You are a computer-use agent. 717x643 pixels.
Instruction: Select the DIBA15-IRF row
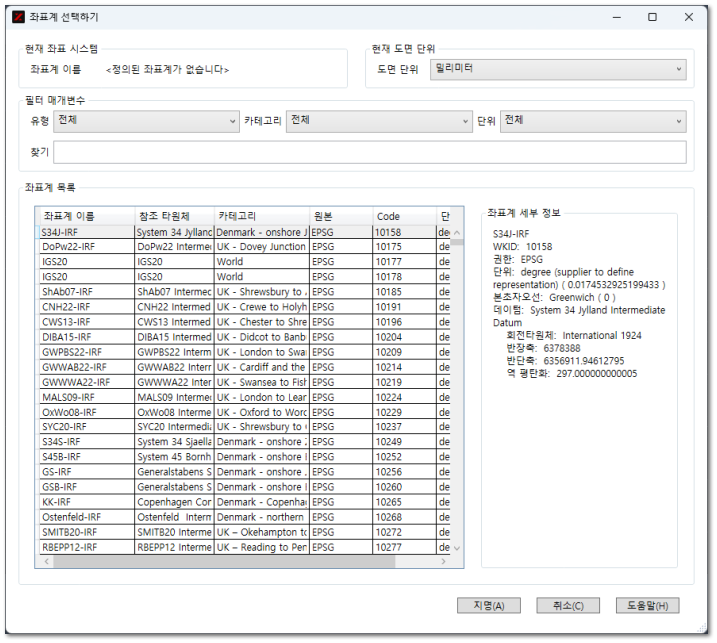[245, 337]
